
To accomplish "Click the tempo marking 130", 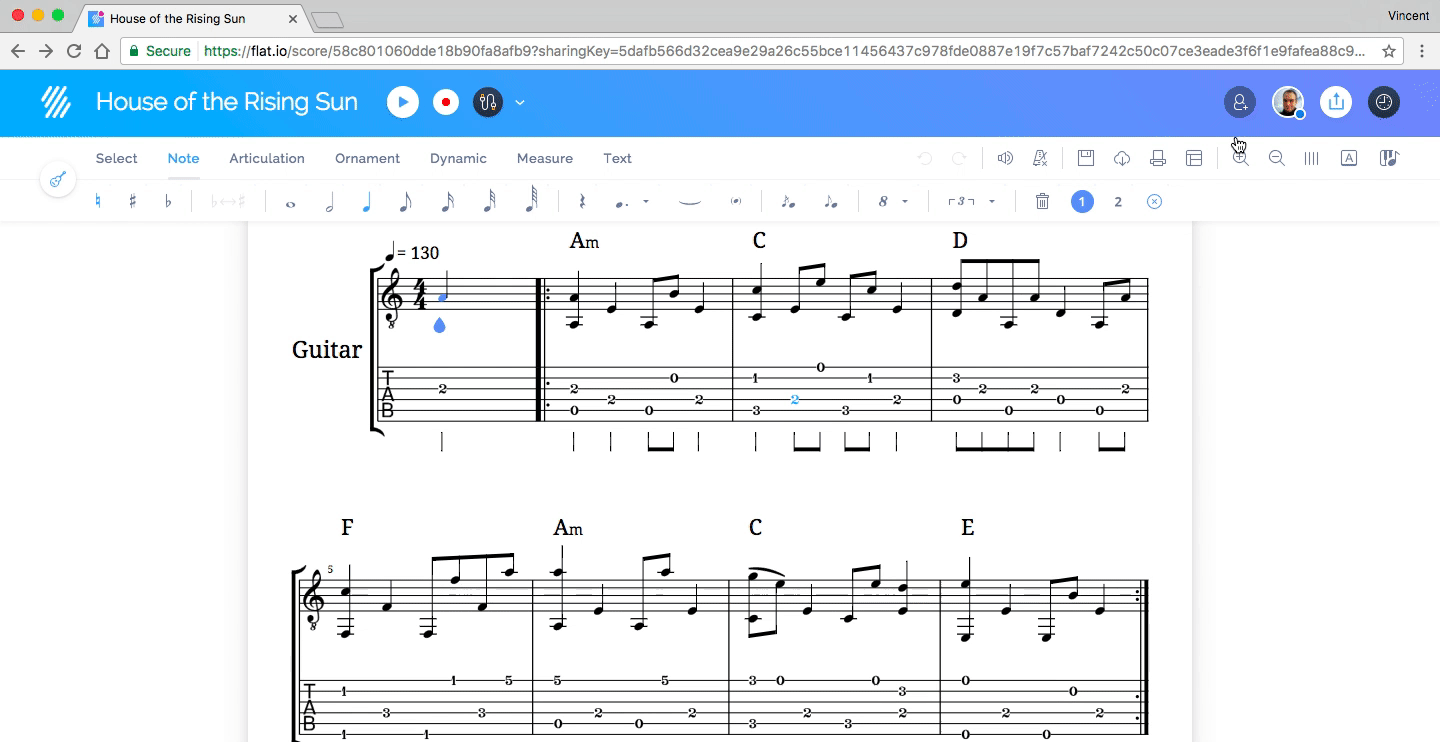I will [x=413, y=253].
